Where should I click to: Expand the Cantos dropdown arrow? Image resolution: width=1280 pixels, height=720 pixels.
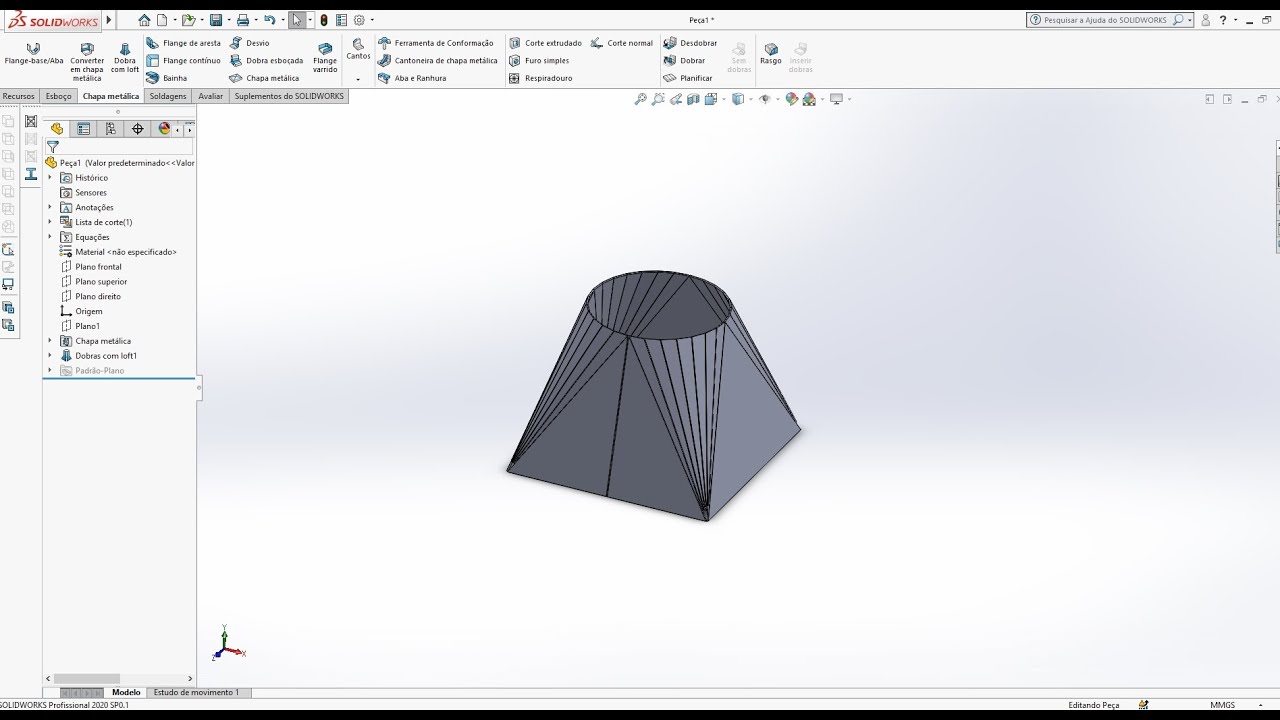click(358, 78)
